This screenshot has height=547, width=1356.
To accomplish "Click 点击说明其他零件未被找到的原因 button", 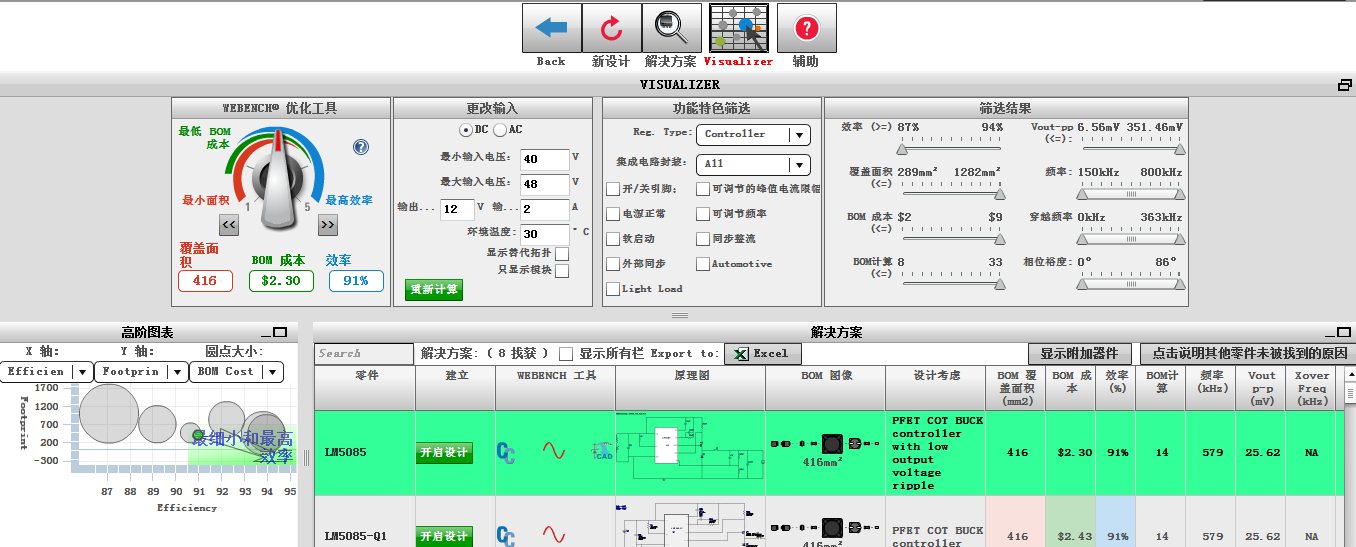I will [x=1247, y=353].
